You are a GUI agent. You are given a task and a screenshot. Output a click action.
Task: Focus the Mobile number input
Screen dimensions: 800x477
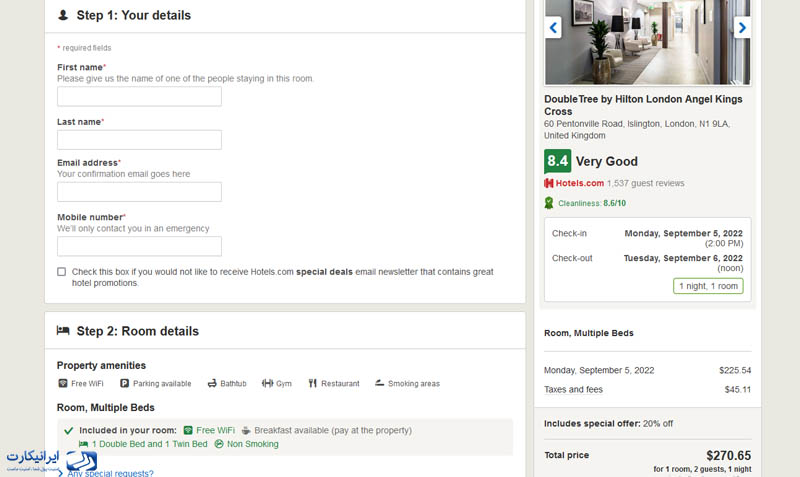point(139,246)
